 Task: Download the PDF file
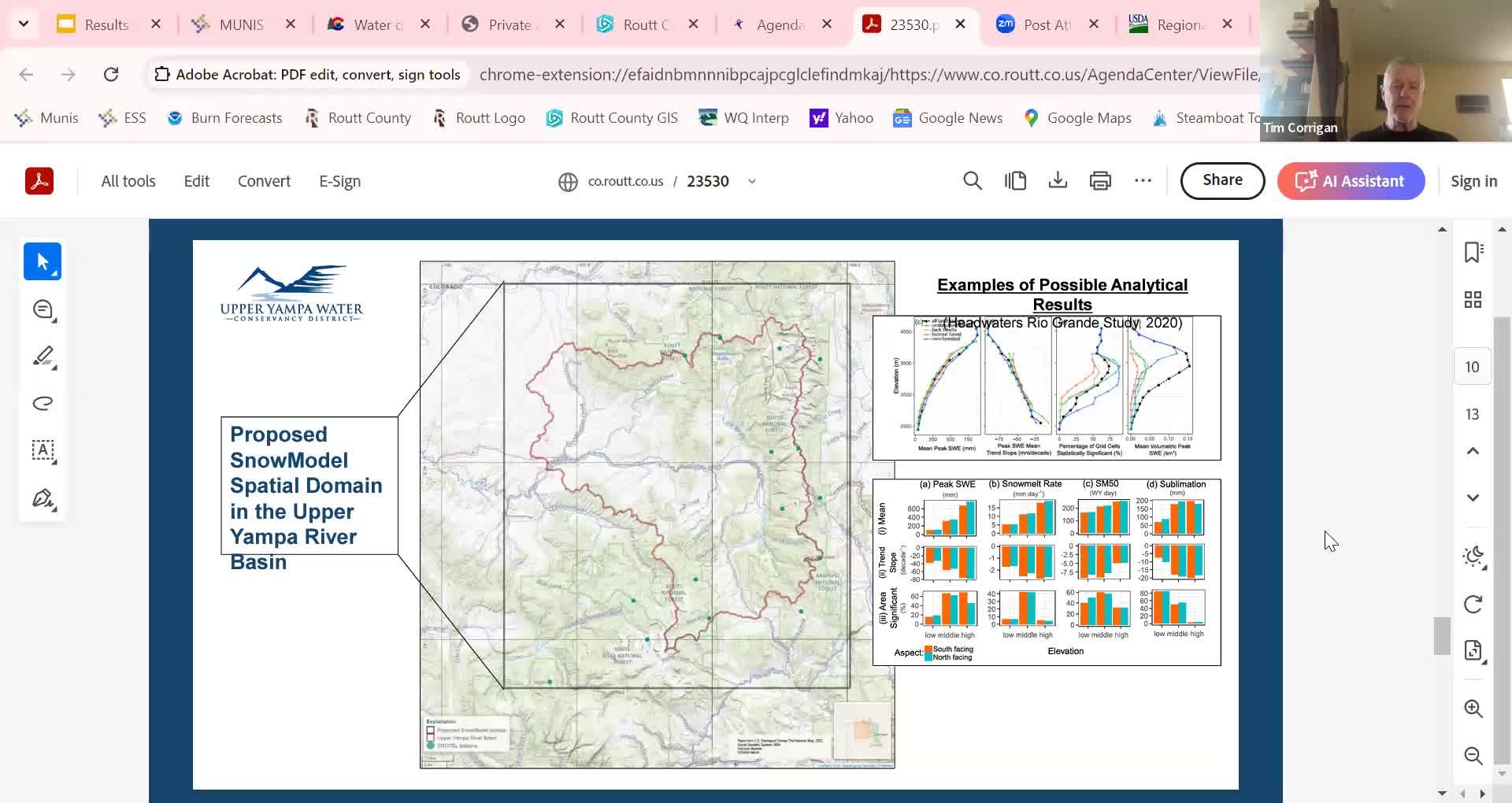[1058, 181]
